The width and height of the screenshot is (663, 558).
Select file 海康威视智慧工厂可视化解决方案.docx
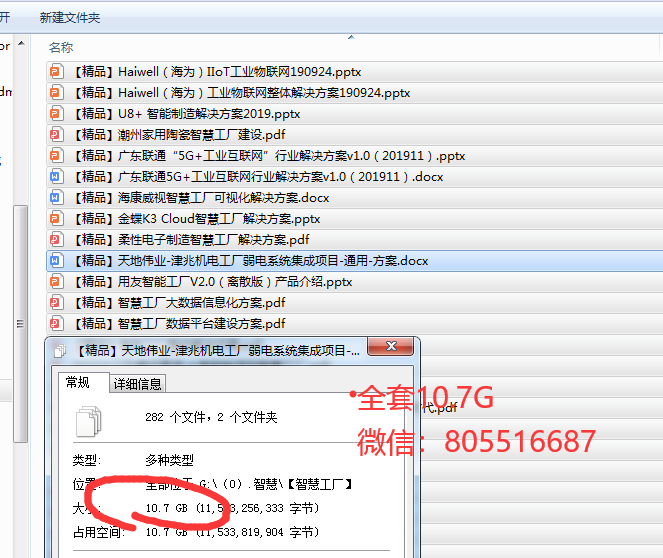355,198
